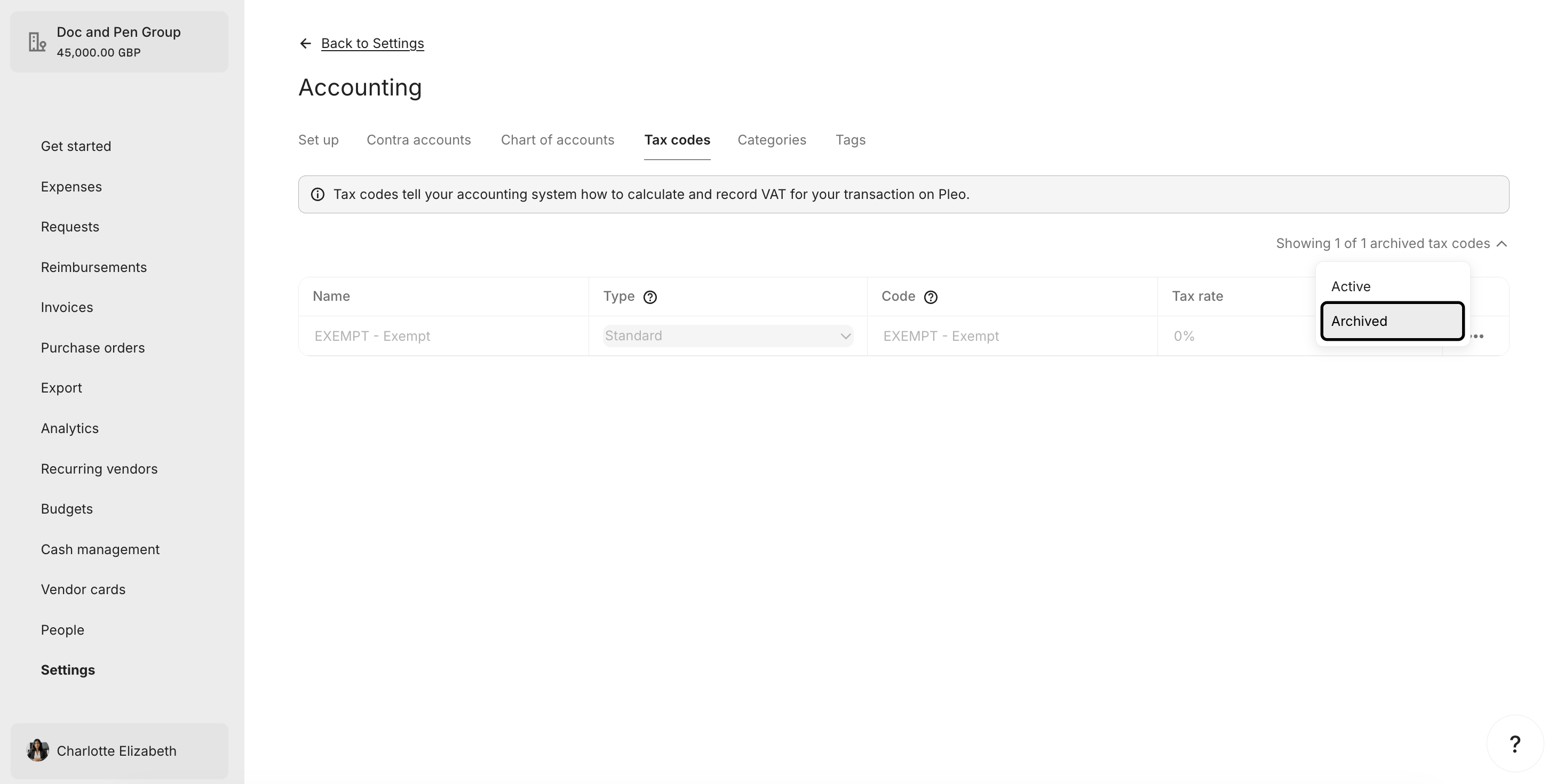The width and height of the screenshot is (1556, 784).
Task: Select Active in the filter menu
Action: pyautogui.click(x=1392, y=286)
